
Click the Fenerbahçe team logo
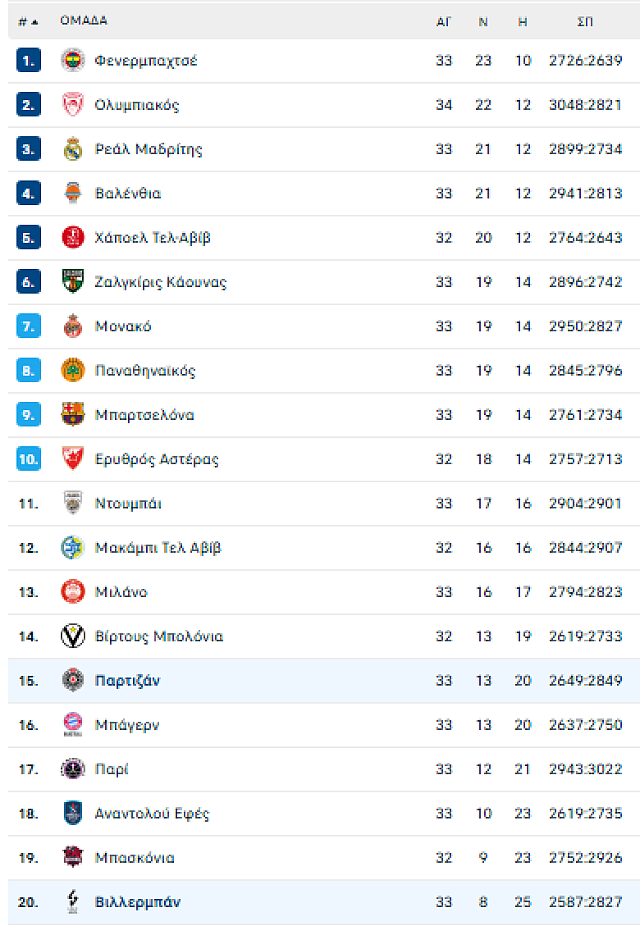(73, 61)
